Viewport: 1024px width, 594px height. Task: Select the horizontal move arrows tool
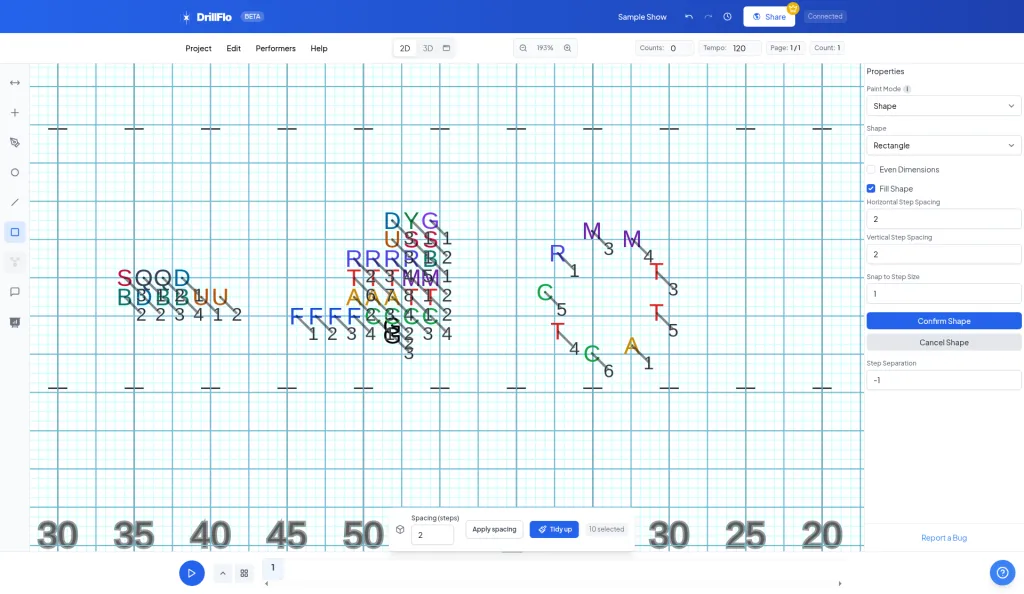[x=14, y=83]
